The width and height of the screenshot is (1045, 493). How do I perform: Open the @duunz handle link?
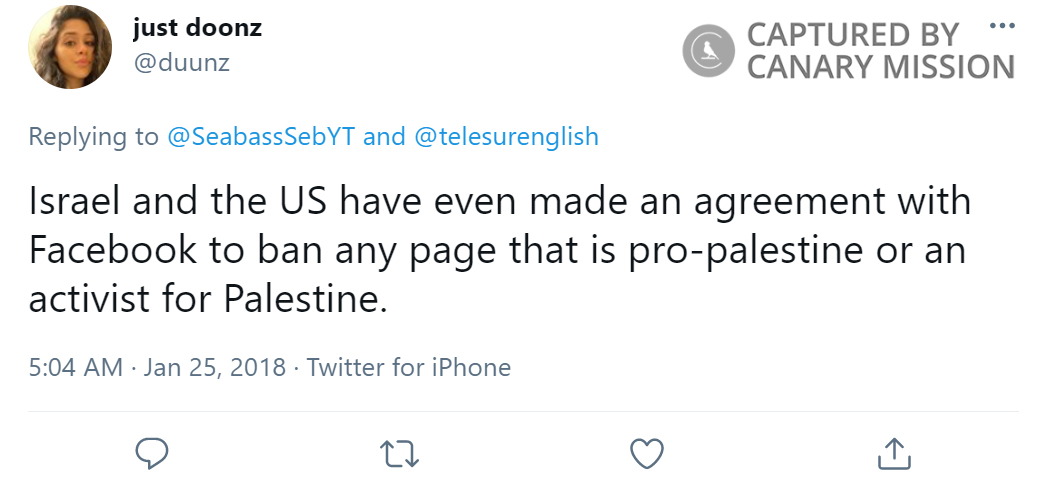pos(181,63)
